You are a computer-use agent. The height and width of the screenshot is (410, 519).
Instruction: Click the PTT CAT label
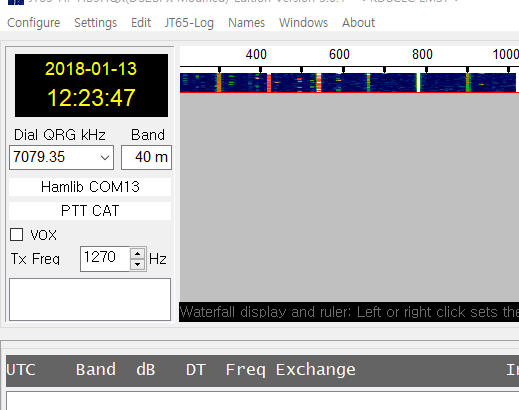90,211
